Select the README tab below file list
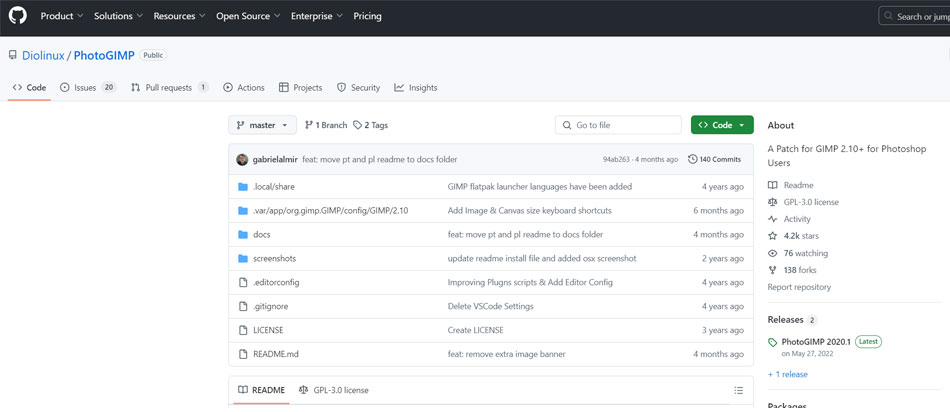The width and height of the screenshot is (950, 412). point(261,390)
